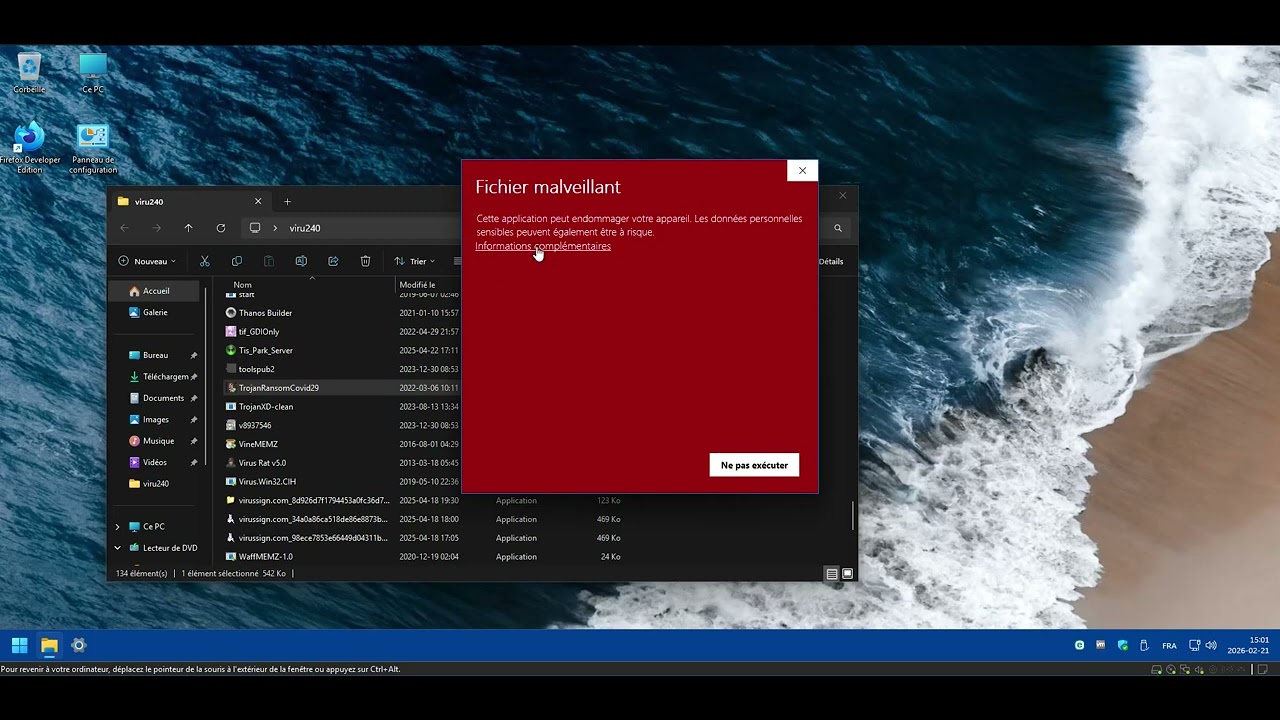Click the Explorer forward arrow
Viewport: 1280px width, 720px height.
(x=156, y=228)
